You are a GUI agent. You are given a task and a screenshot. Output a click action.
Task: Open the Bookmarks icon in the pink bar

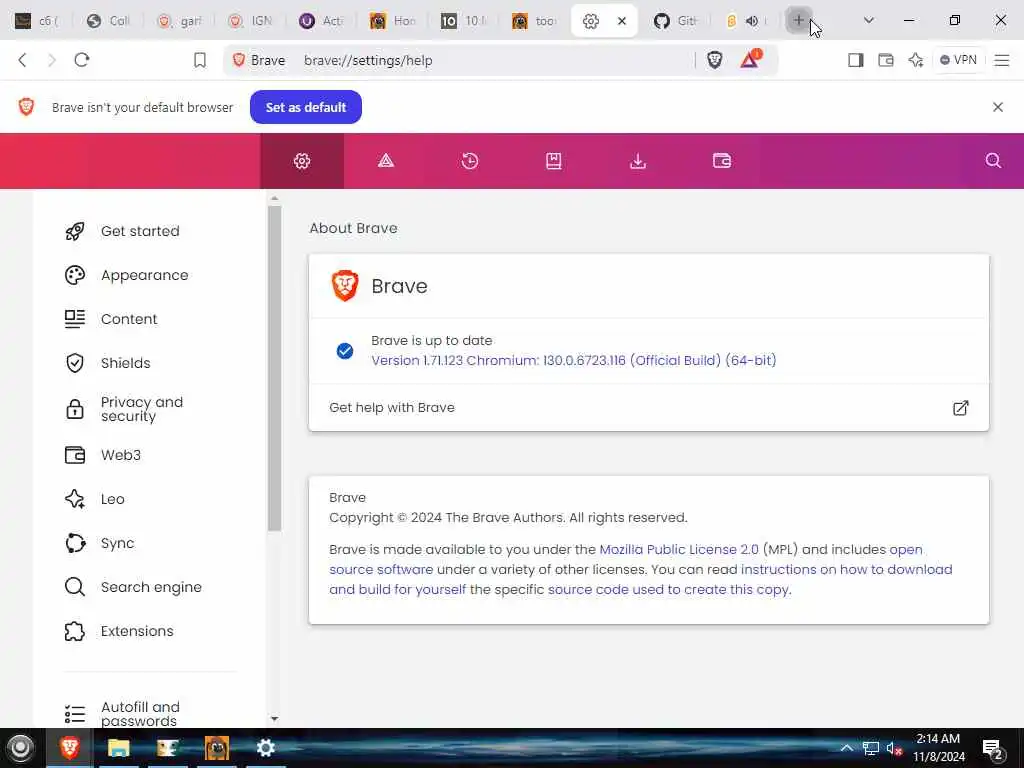[554, 161]
